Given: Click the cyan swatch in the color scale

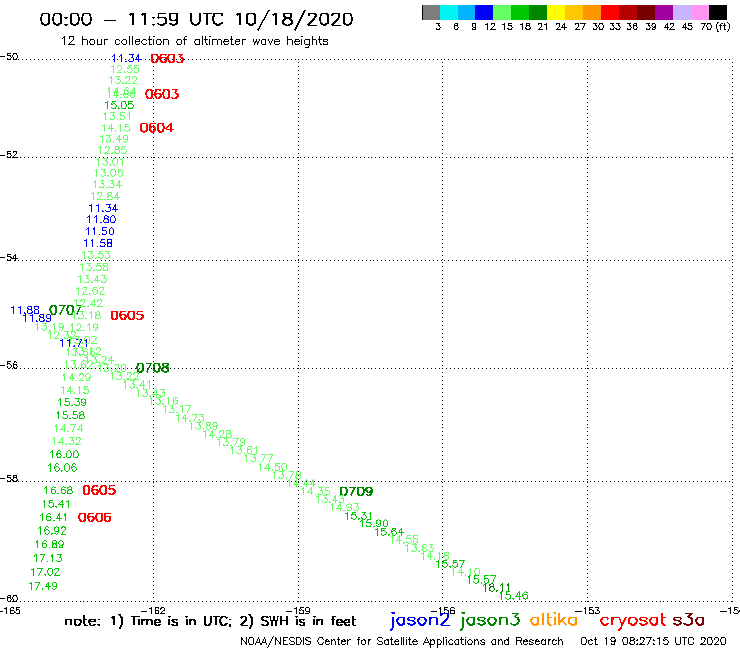Looking at the screenshot, I should (448, 12).
